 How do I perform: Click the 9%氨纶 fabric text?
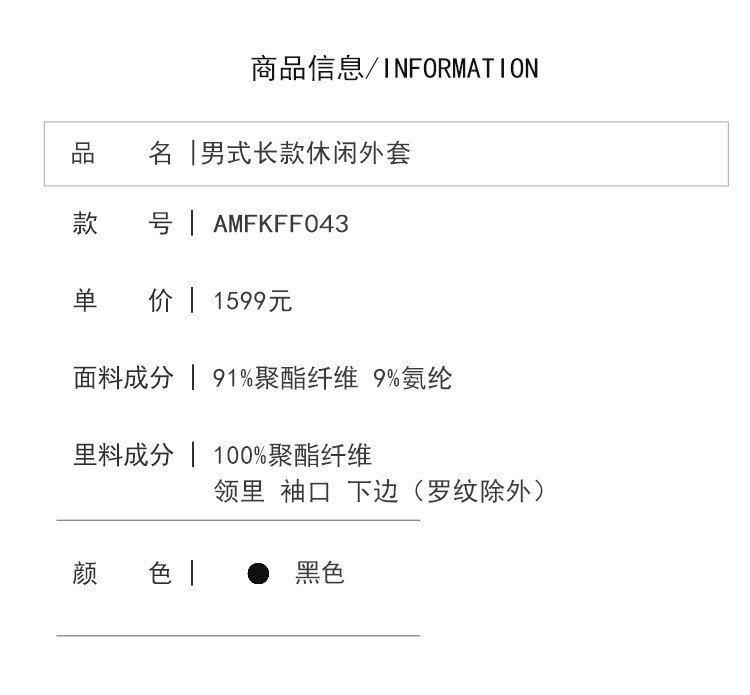[x=412, y=379]
